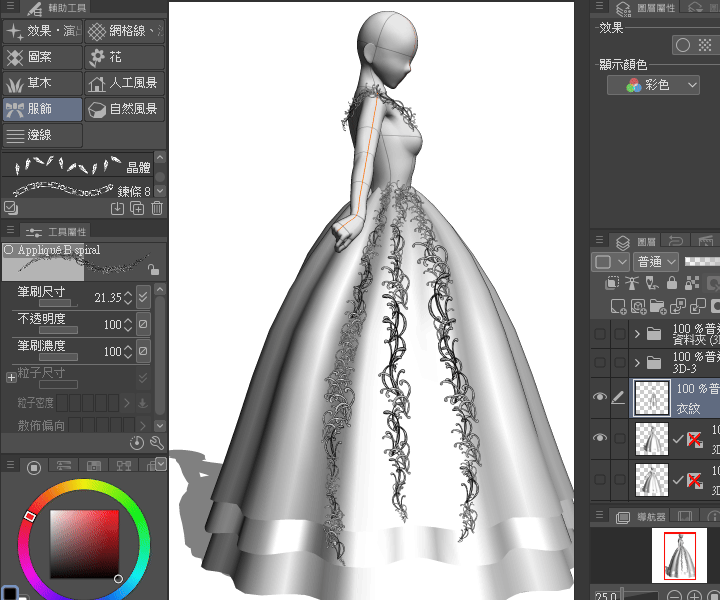720x600 pixels.
Task: Select the black main color swatch
Action: pyautogui.click(x=9, y=593)
